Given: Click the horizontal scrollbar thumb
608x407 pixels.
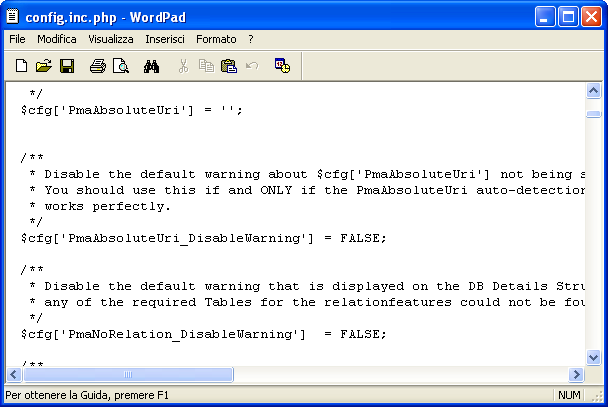Looking at the screenshot, I should (128, 374).
